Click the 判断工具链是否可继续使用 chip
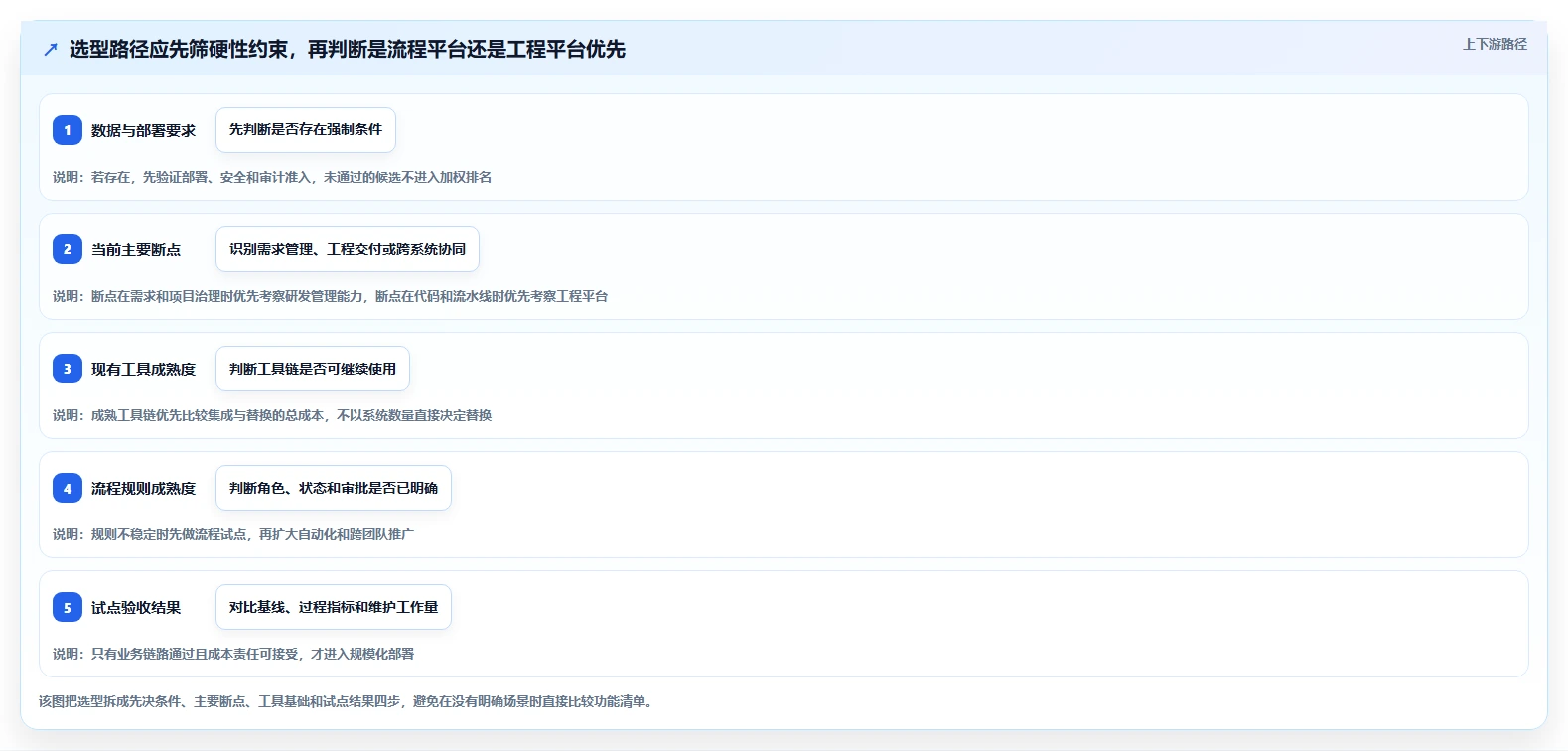The image size is (1568, 751). [313, 369]
